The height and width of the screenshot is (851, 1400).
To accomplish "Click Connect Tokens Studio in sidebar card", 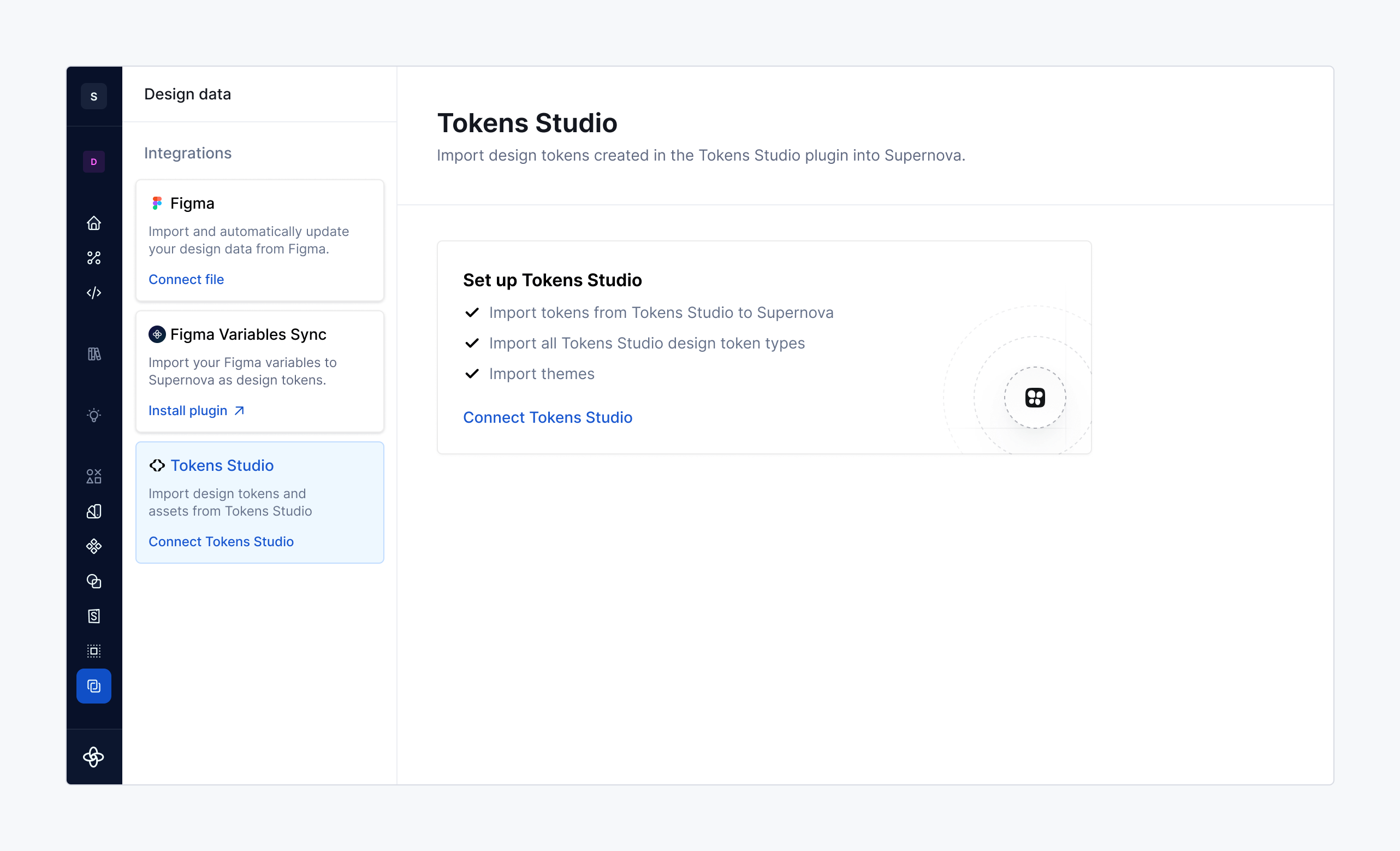I will pyautogui.click(x=221, y=542).
